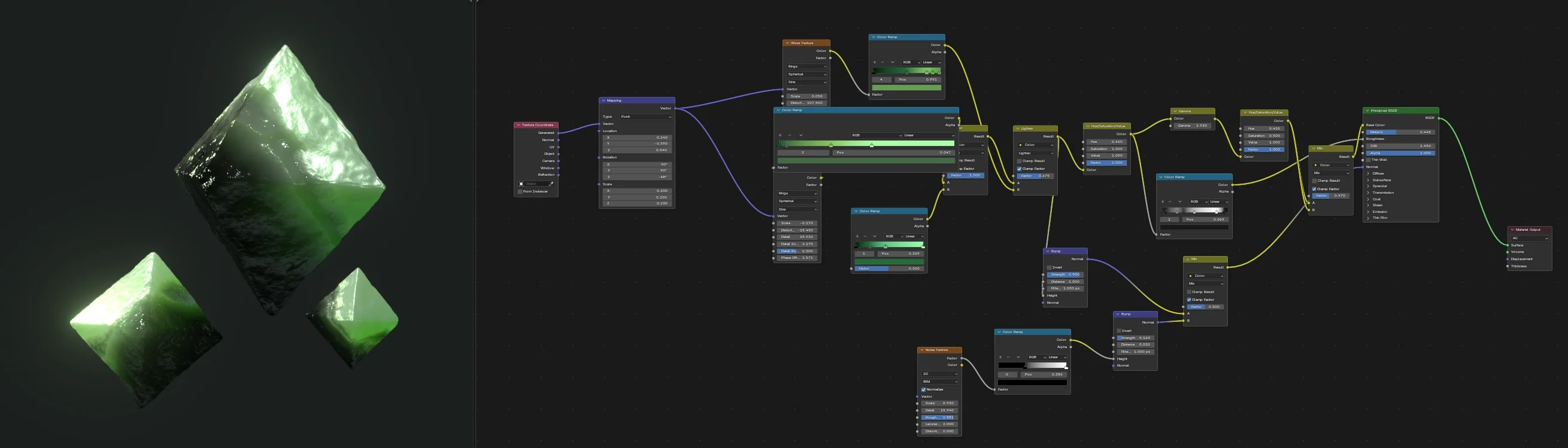Toggle Clamp Factor in the Lighten node
The height and width of the screenshot is (448, 1568).
[1020, 169]
